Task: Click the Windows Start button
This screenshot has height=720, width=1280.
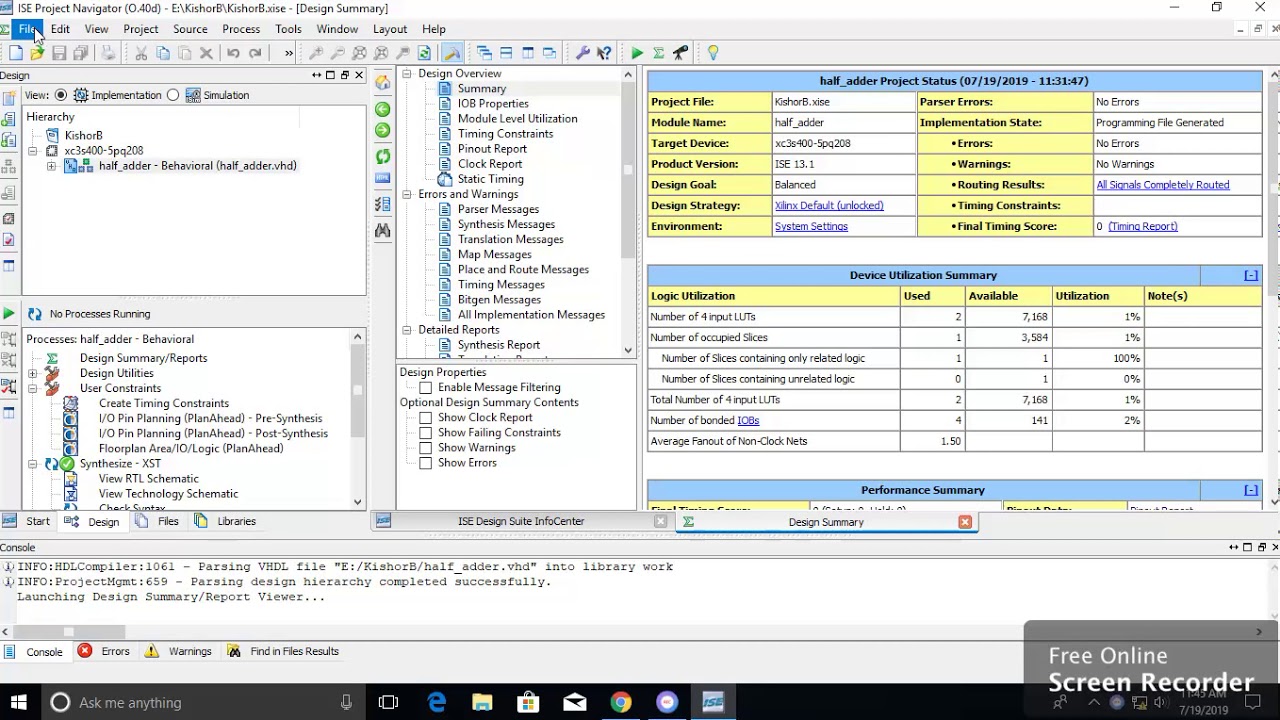Action: 19,702
